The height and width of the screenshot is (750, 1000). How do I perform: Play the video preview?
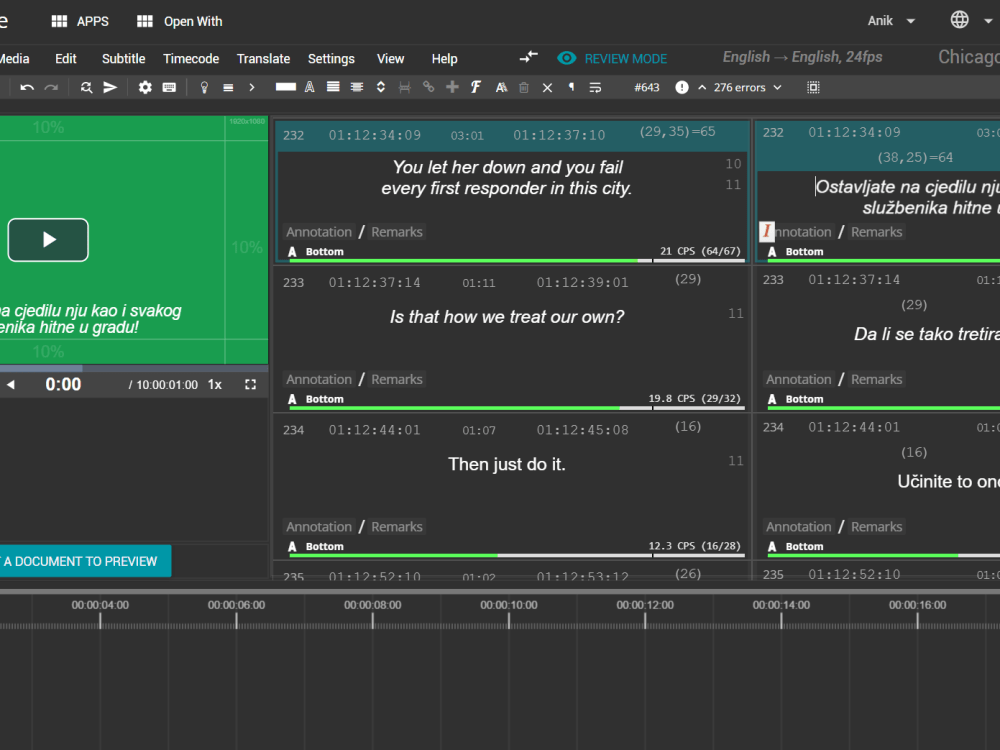(48, 240)
